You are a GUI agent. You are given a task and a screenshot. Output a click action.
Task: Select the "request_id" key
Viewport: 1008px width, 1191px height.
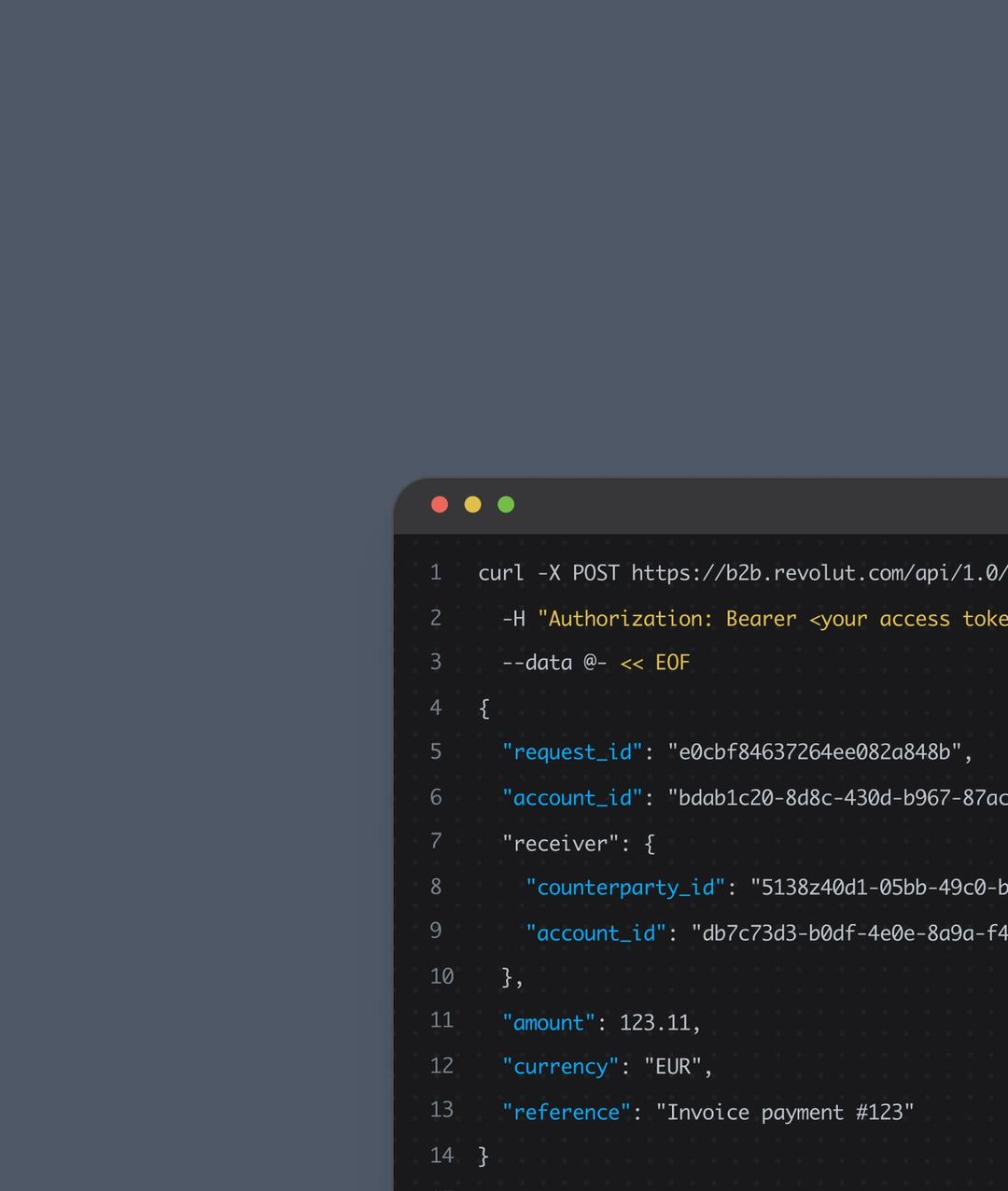(572, 752)
